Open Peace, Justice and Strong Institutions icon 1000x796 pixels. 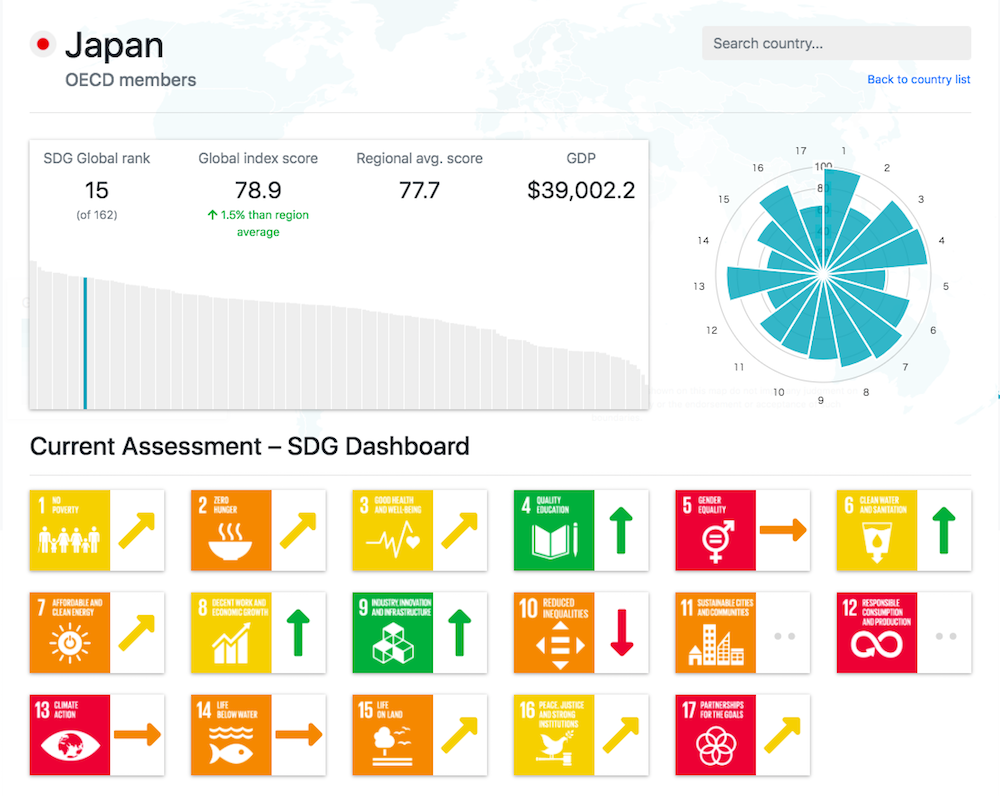[554, 735]
